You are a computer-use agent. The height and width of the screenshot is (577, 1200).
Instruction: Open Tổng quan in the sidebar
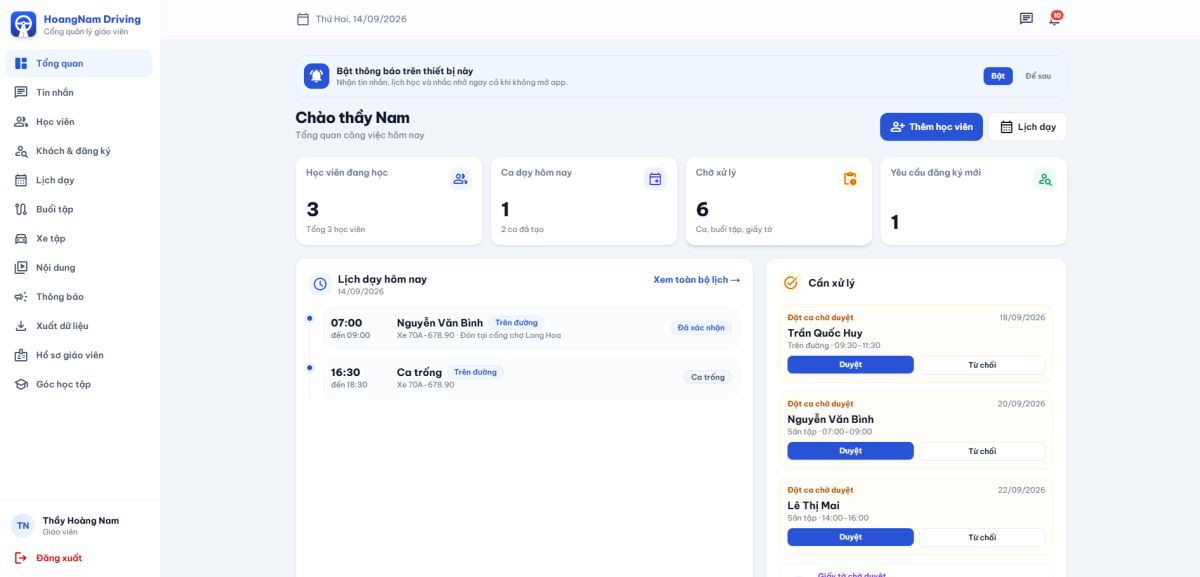[x=79, y=64]
